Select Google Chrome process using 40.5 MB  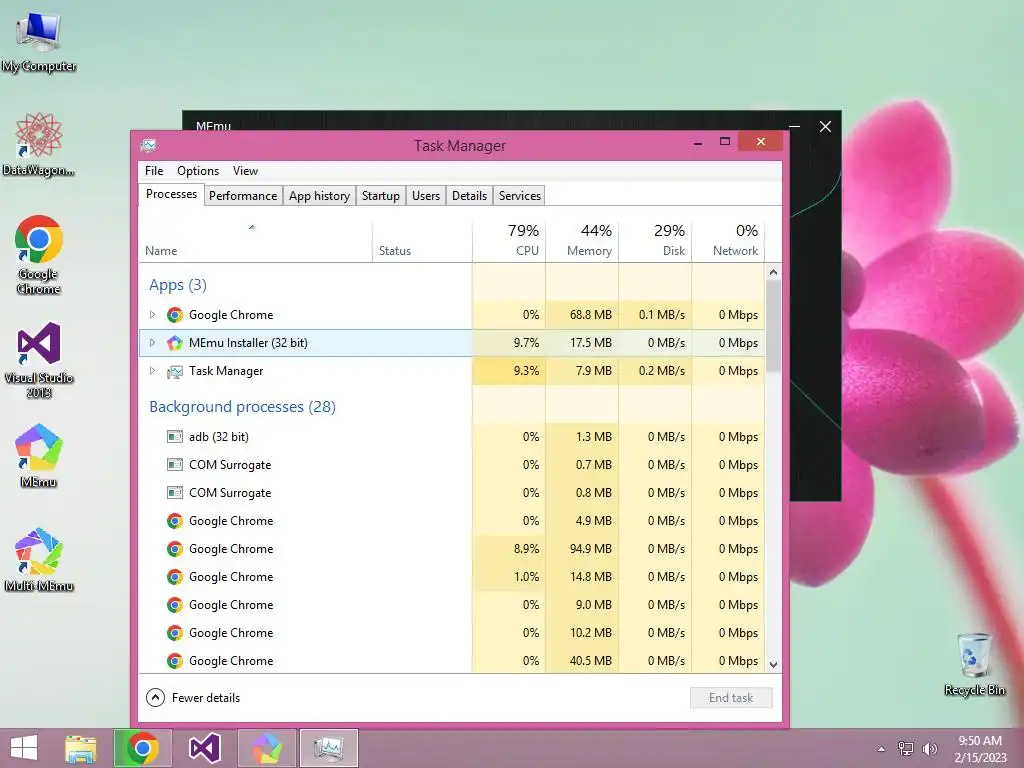pyautogui.click(x=451, y=661)
